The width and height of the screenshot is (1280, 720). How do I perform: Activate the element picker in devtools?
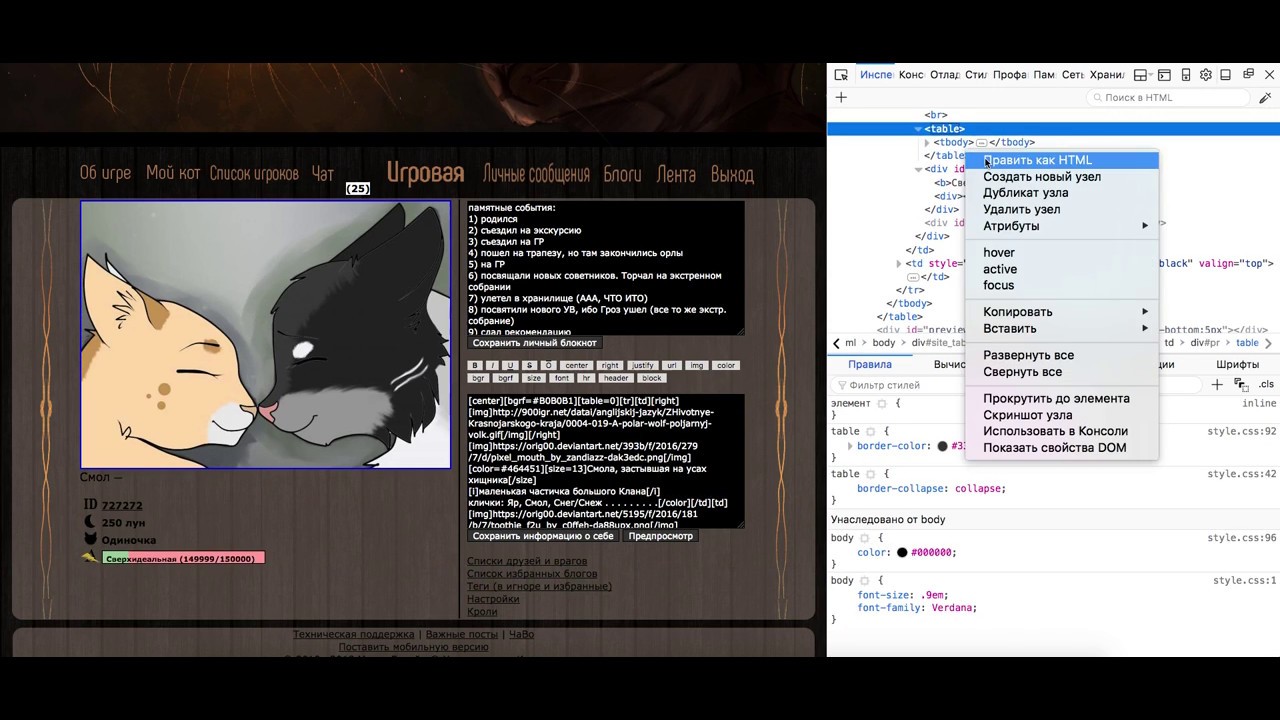841,75
